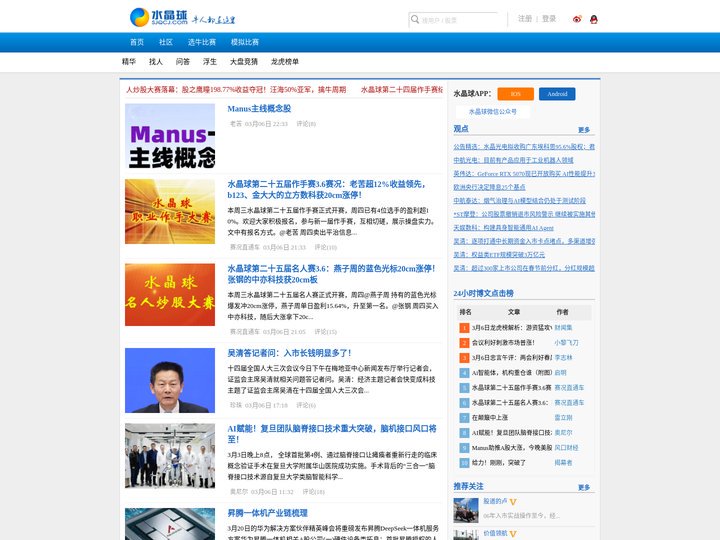This screenshot has width=720, height=540.
Task: Open the 吴清答记者问 article title
Action: tap(289, 353)
